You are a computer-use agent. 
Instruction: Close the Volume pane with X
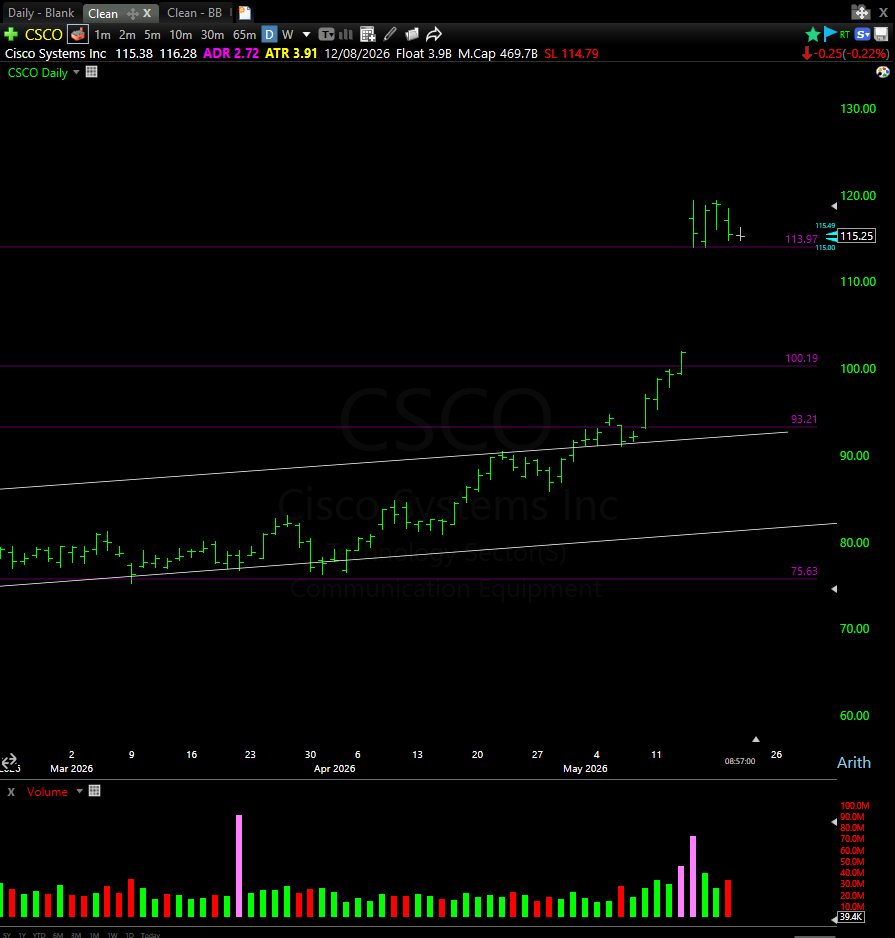[x=11, y=791]
